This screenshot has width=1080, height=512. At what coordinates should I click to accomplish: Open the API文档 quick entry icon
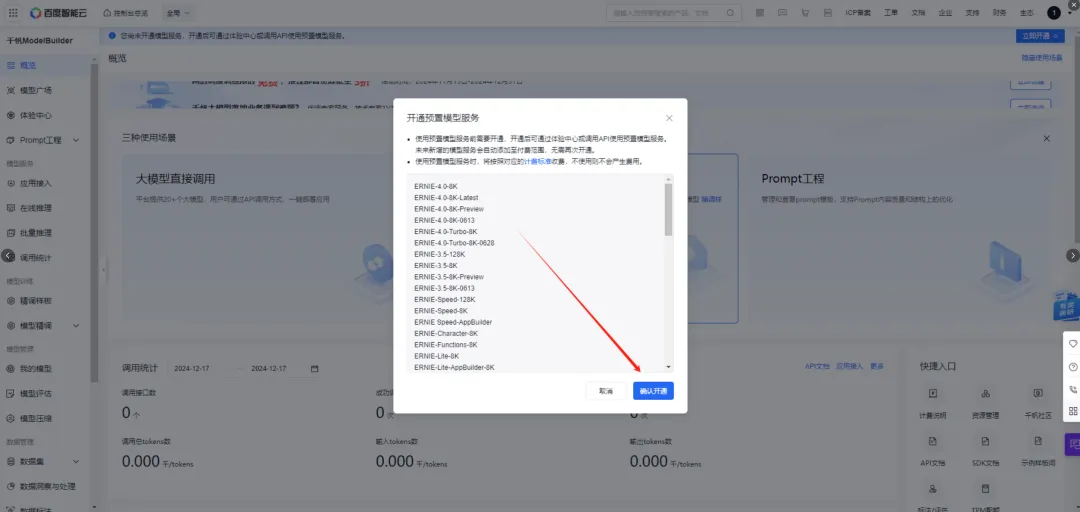click(x=933, y=441)
